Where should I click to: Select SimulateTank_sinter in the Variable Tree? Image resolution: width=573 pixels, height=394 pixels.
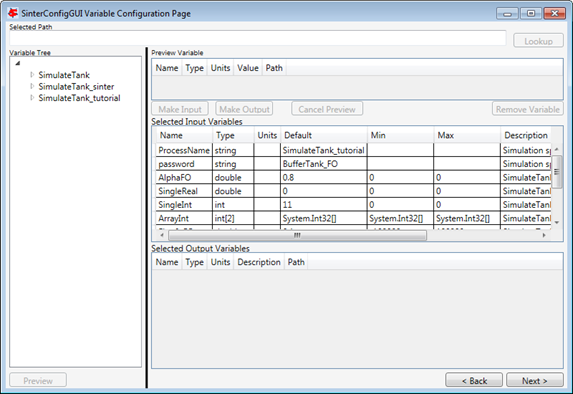[x=76, y=86]
